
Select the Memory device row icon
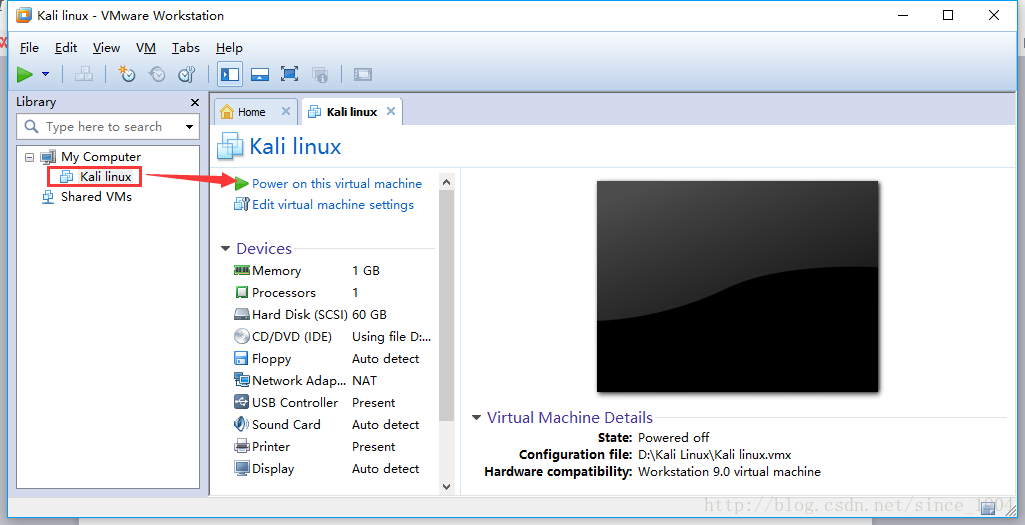[242, 270]
